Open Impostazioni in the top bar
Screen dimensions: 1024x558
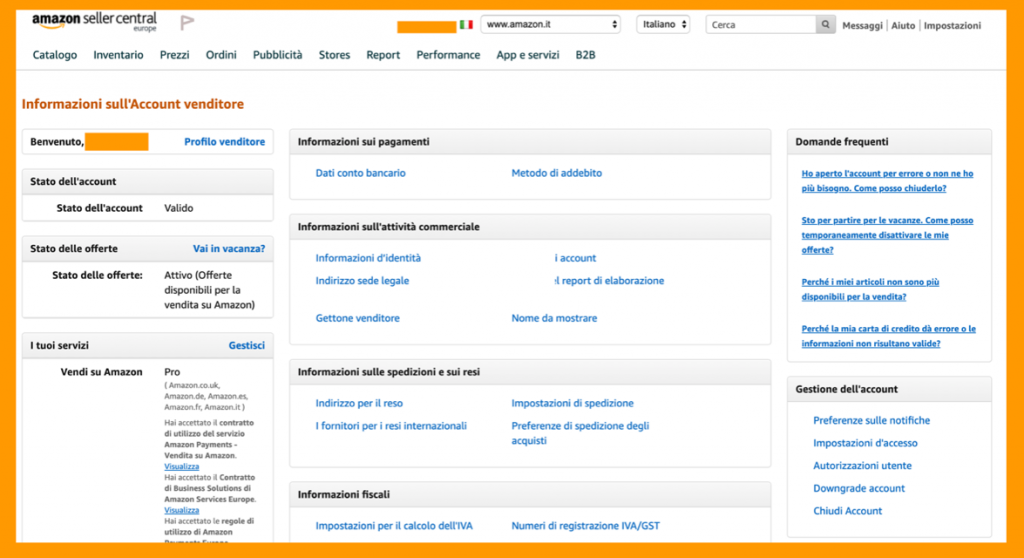pos(952,25)
